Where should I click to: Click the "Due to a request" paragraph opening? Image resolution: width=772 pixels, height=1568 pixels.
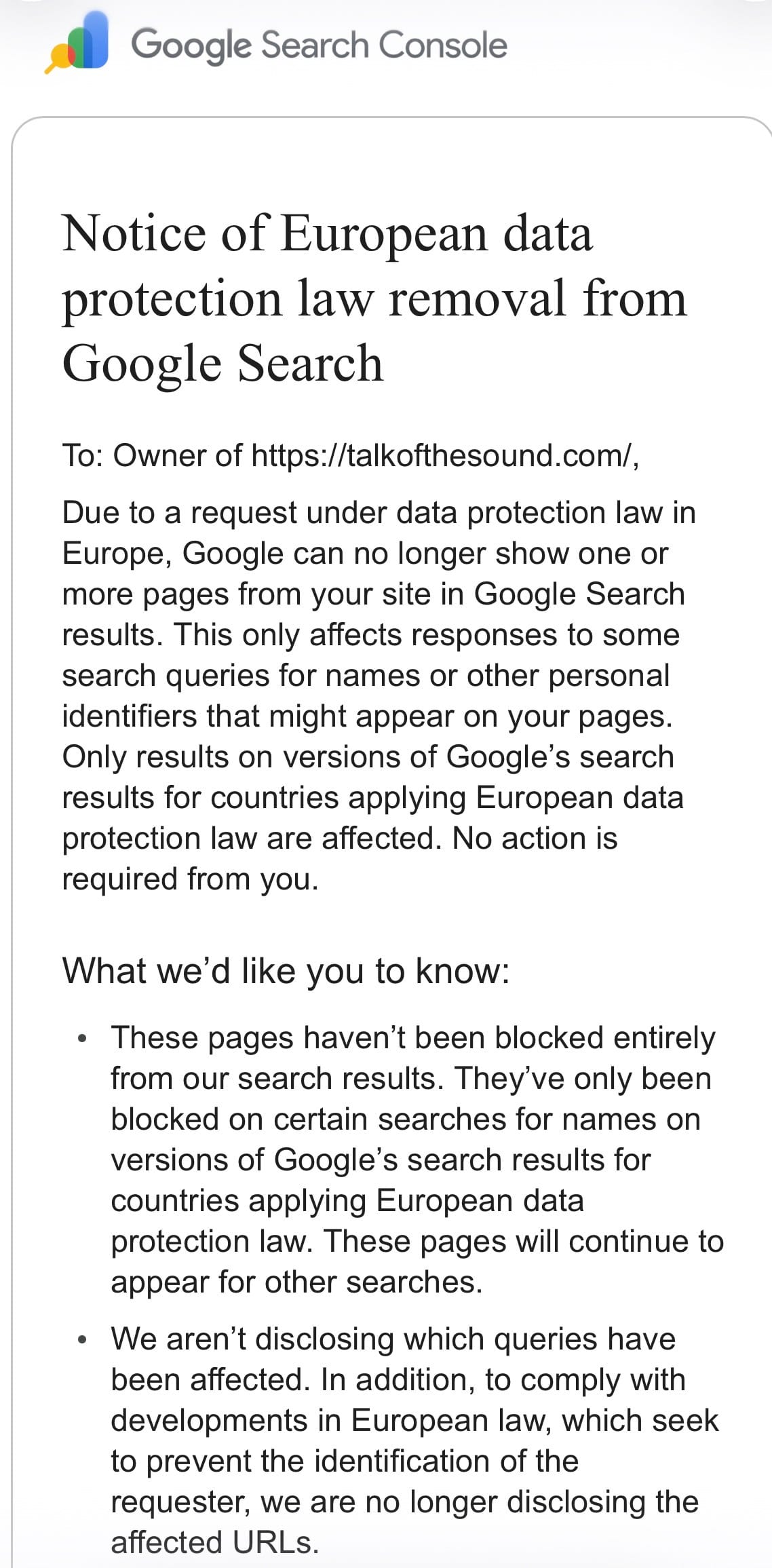coord(180,512)
